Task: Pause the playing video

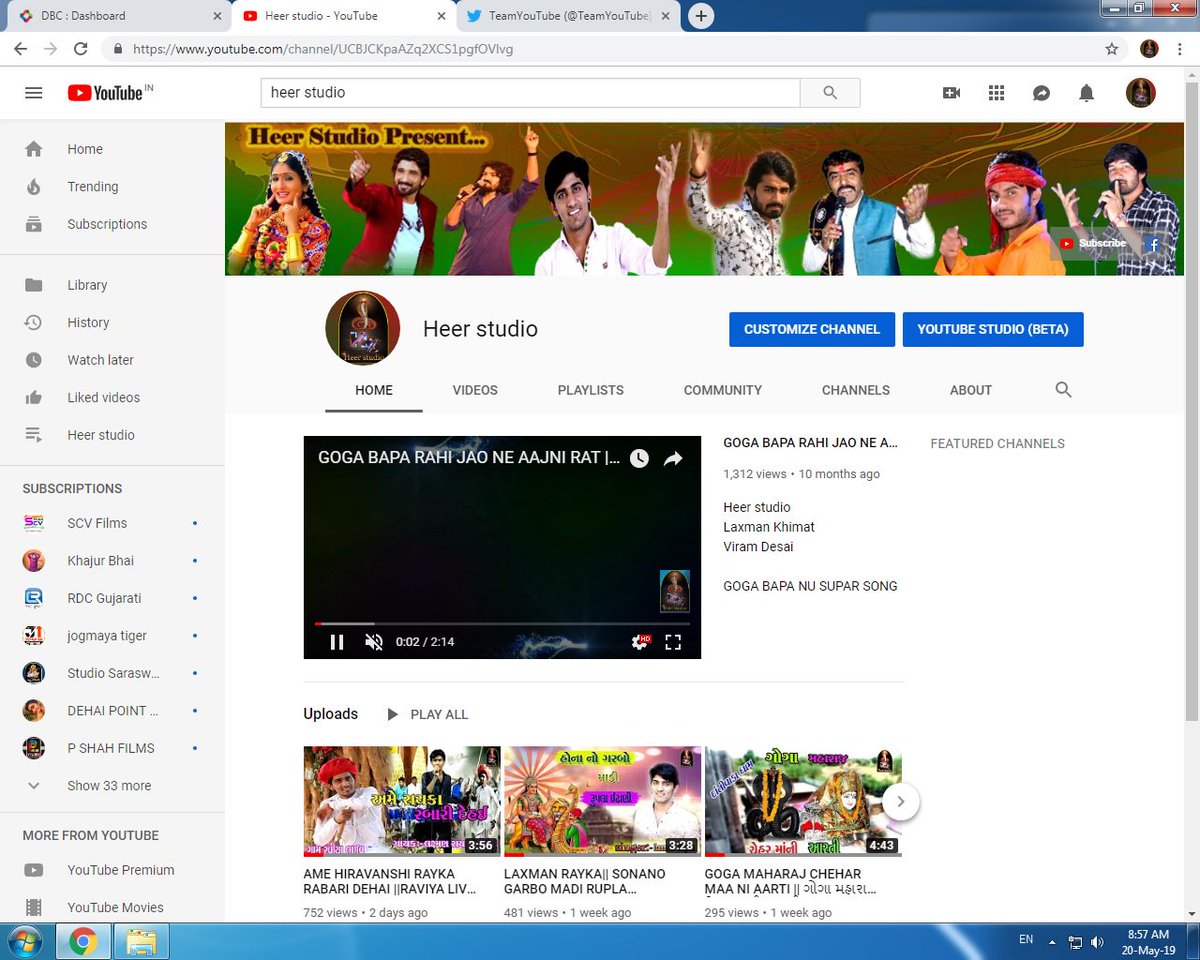Action: 337,642
